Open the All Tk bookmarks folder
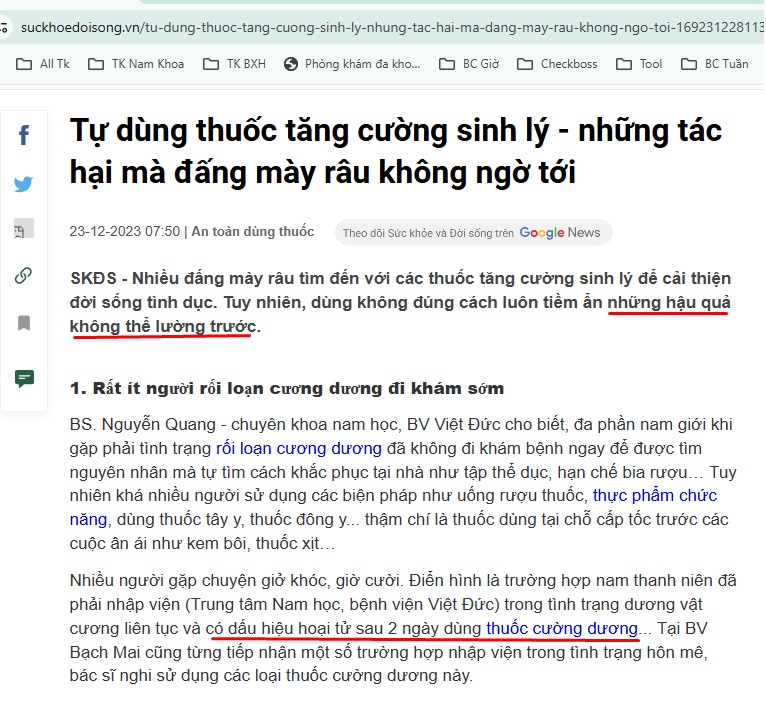The width and height of the screenshot is (766, 704). pos(43,64)
